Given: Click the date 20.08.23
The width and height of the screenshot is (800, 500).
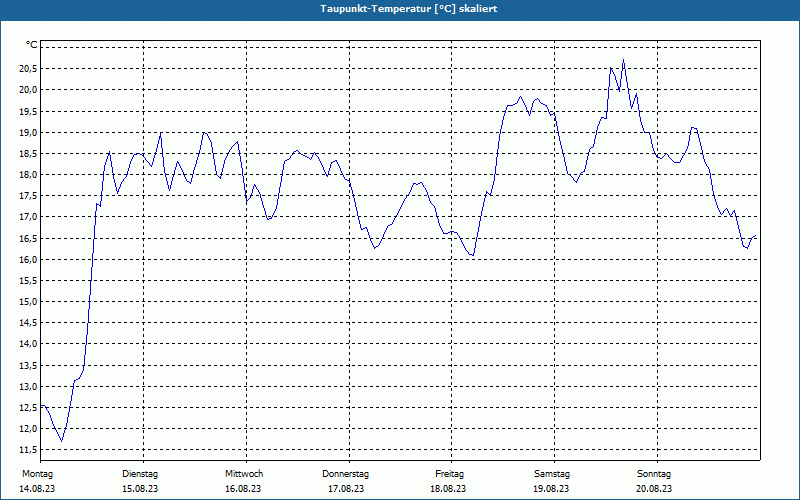Looking at the screenshot, I should (x=654, y=489).
